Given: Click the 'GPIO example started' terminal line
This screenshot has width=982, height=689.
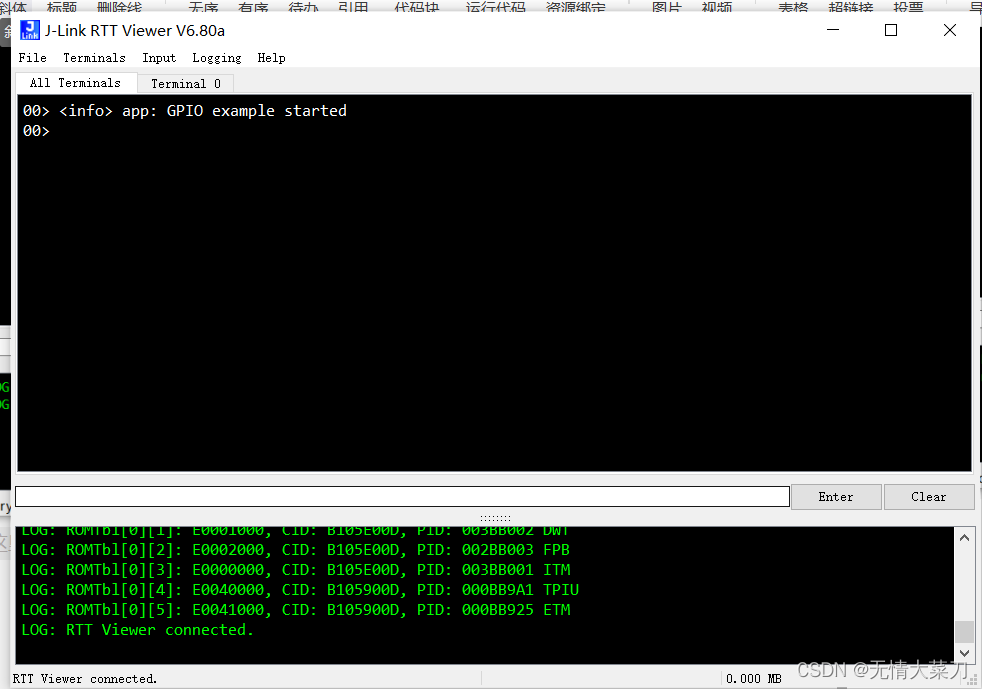Looking at the screenshot, I should 185,111.
